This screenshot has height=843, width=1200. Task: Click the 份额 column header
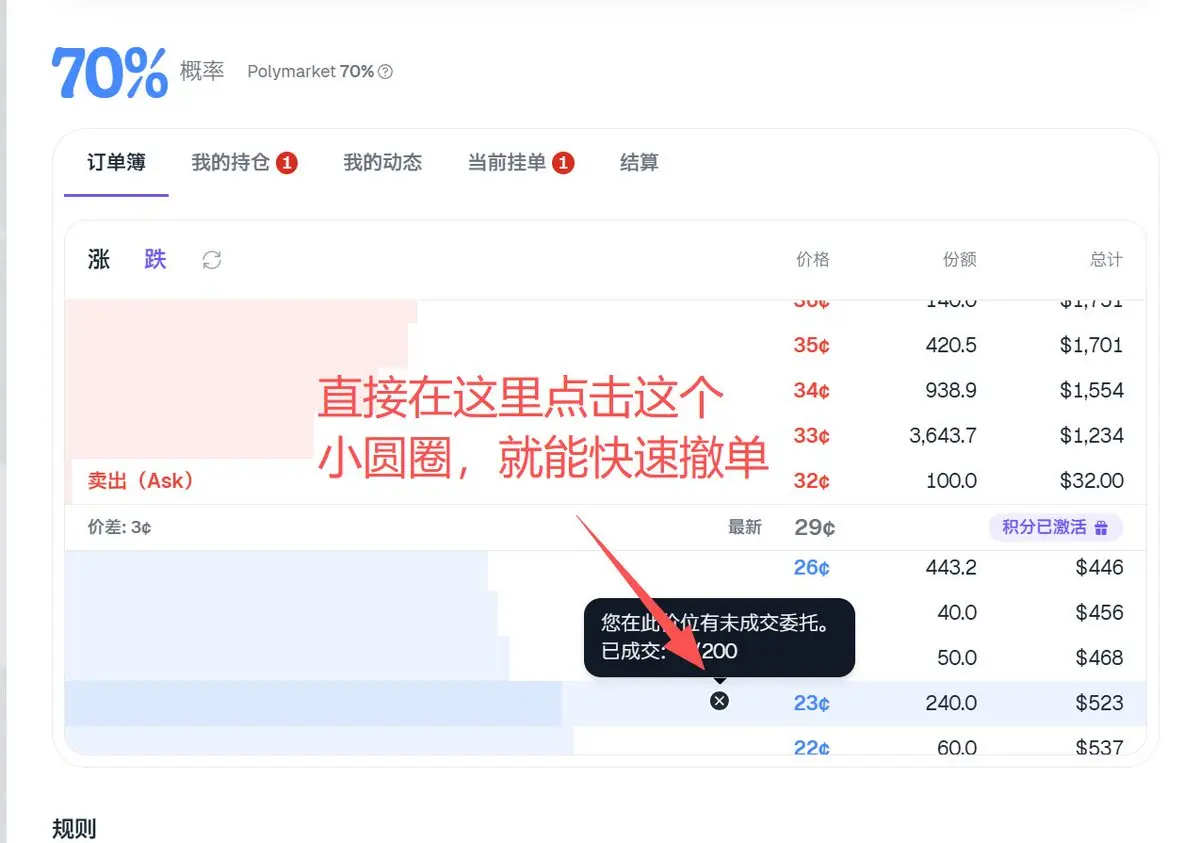pos(960,260)
